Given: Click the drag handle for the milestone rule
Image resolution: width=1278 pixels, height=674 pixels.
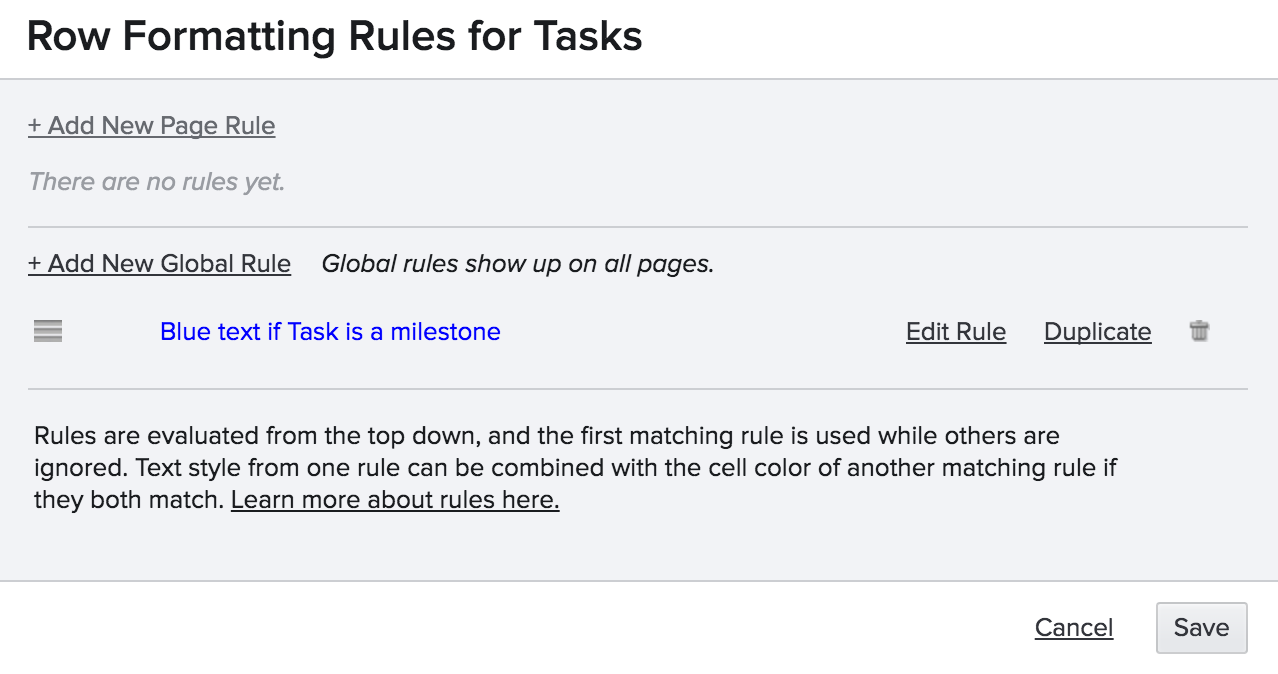Looking at the screenshot, I should tap(48, 331).
